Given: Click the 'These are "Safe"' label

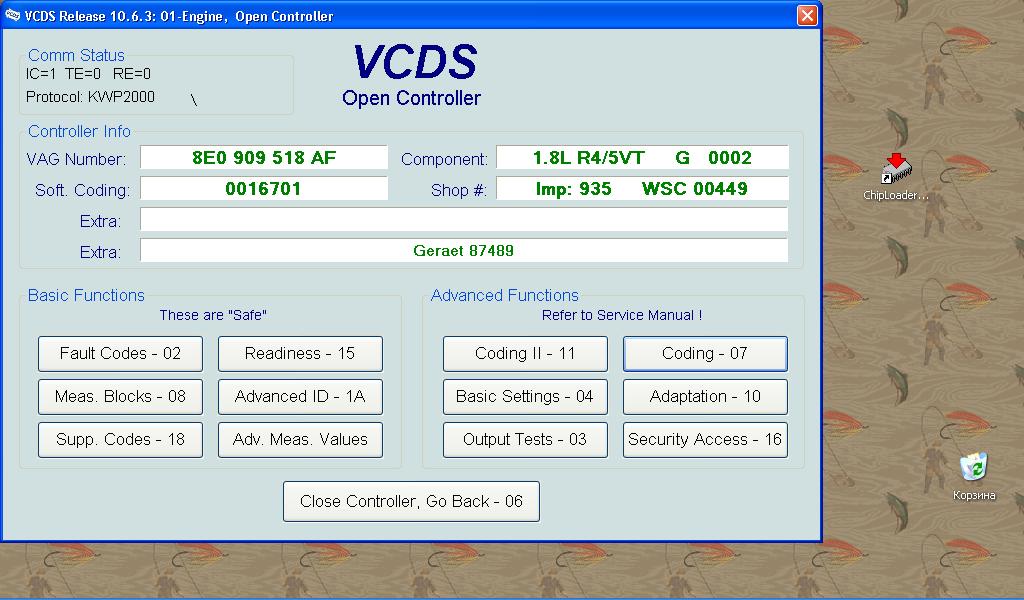Looking at the screenshot, I should pos(213,315).
